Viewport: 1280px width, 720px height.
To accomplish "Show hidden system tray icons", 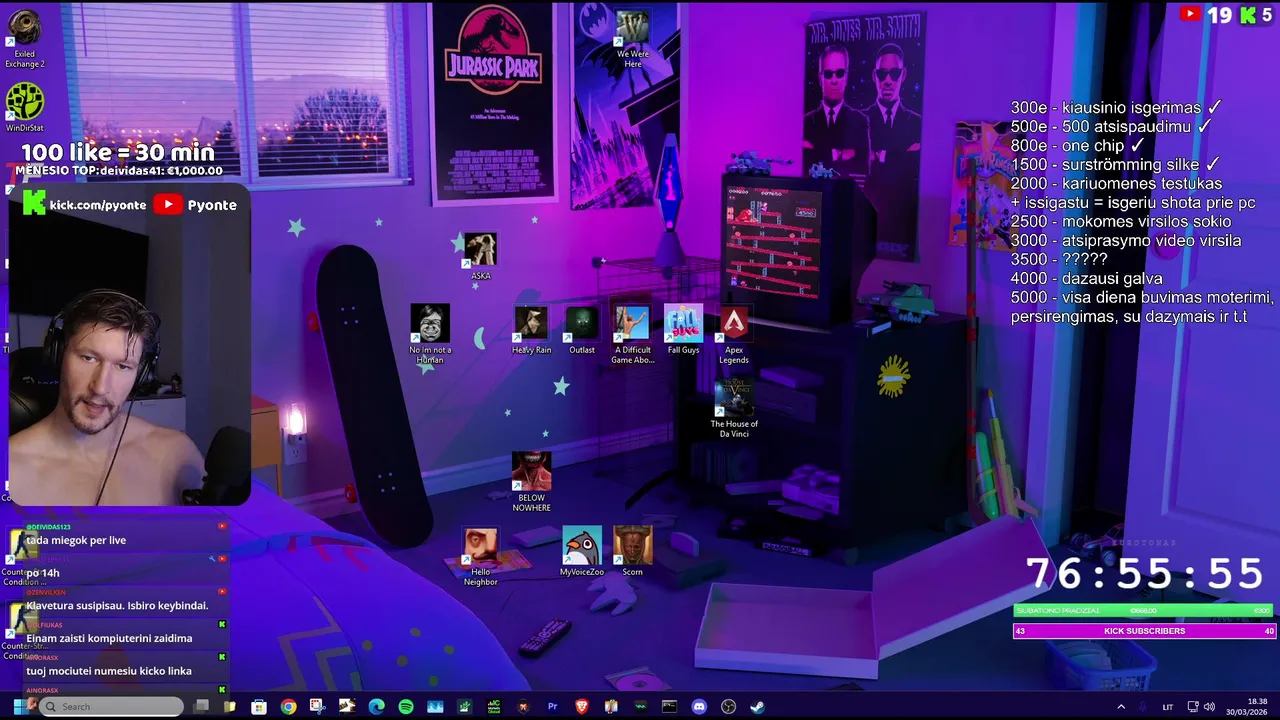I will tap(1120, 707).
